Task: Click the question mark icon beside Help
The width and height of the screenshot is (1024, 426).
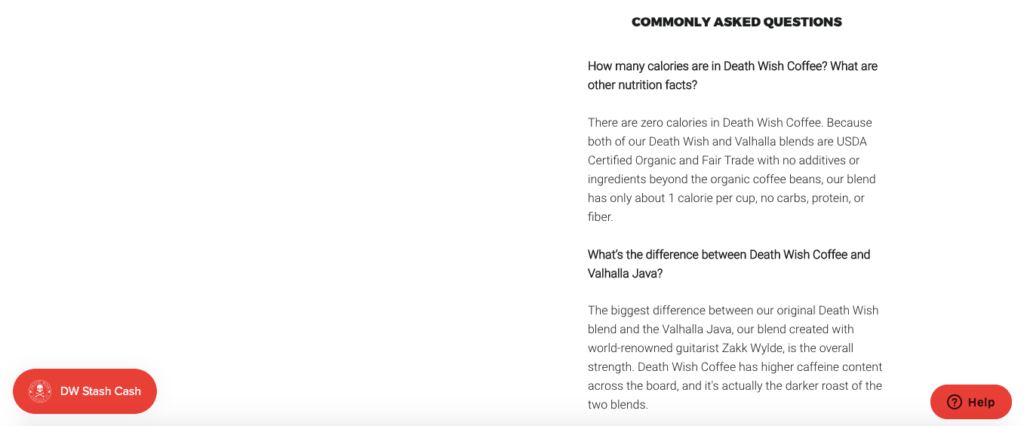Action: [954, 402]
